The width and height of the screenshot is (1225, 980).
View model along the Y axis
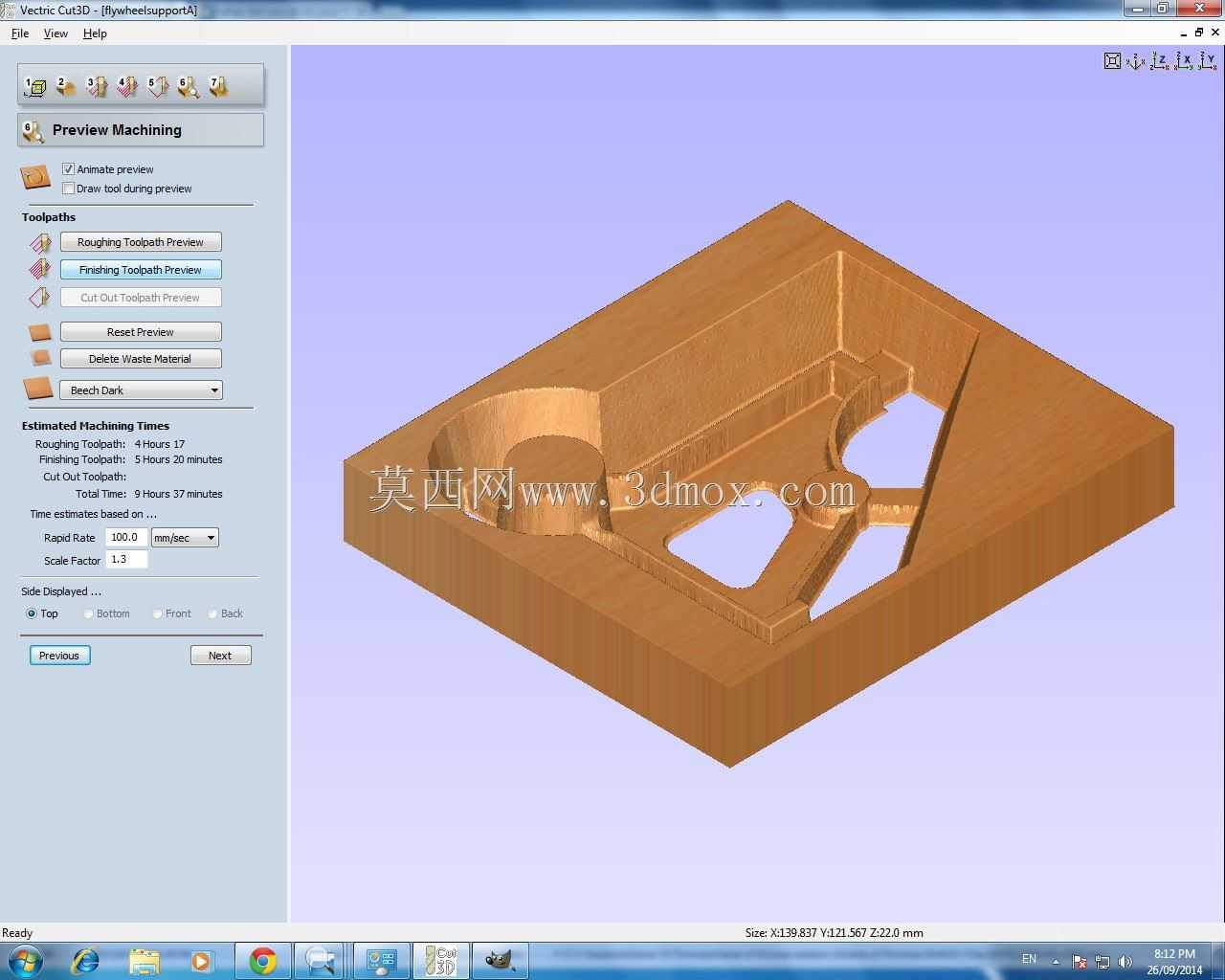coord(1208,61)
